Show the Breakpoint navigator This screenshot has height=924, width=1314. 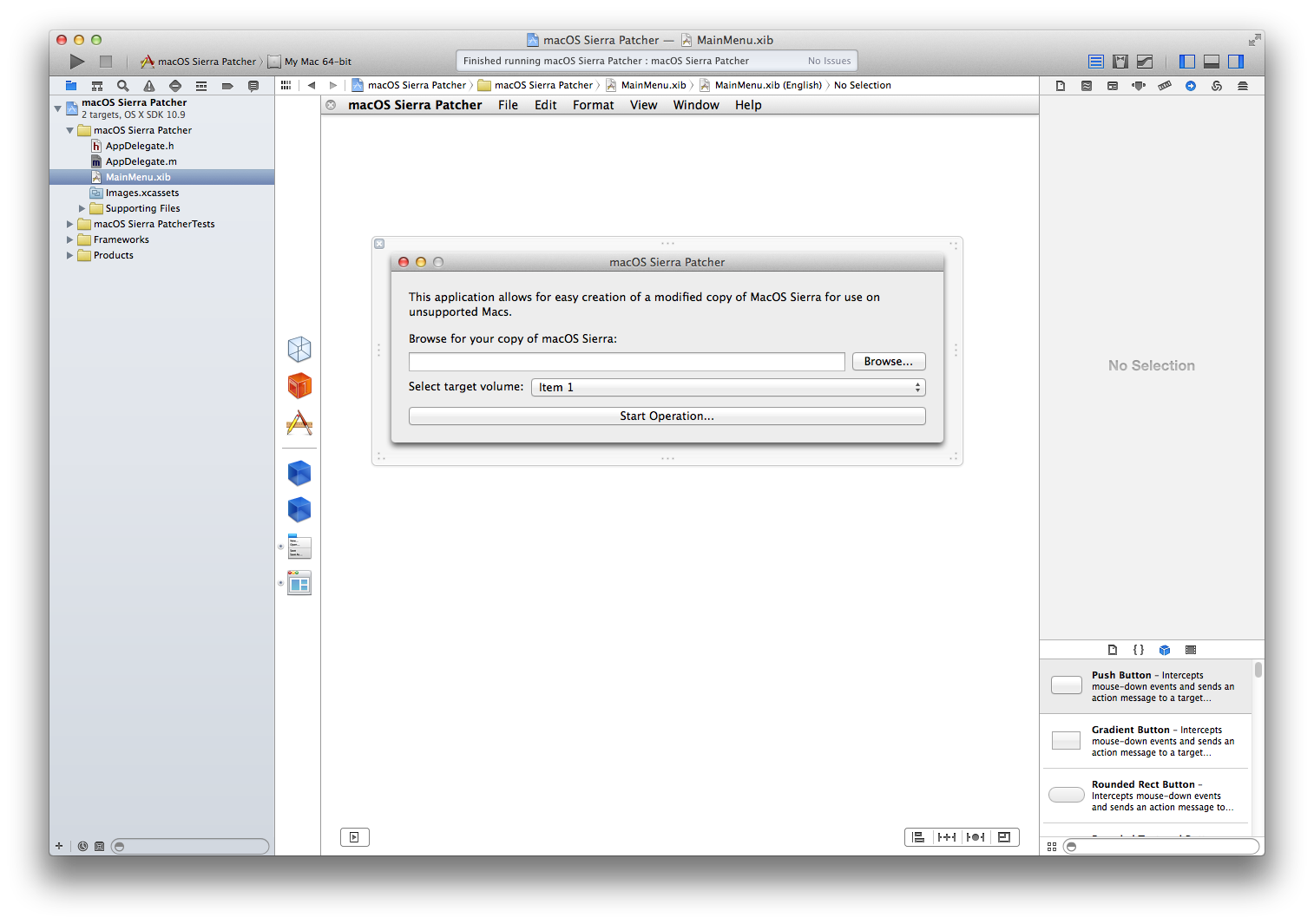[227, 86]
